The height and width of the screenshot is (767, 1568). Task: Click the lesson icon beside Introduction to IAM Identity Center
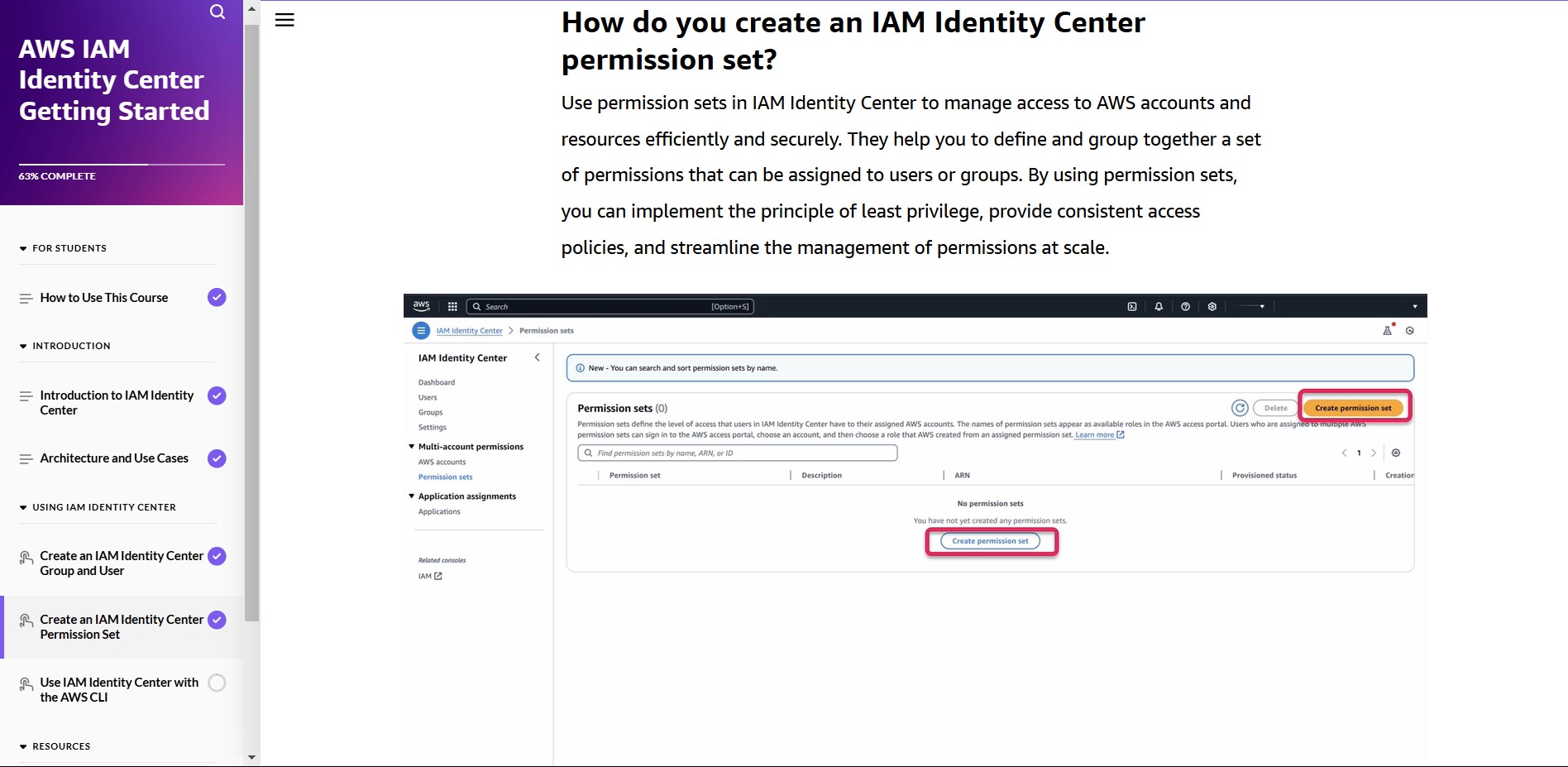point(26,395)
